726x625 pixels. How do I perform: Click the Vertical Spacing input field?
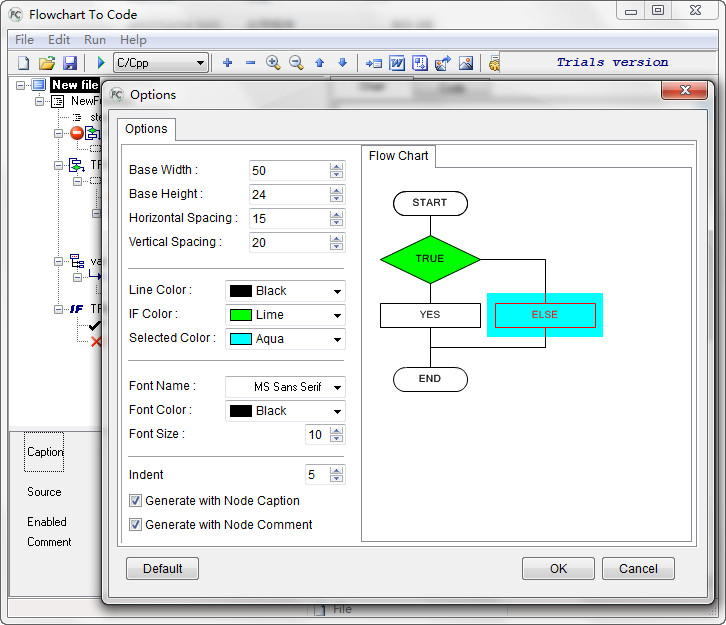[x=289, y=243]
